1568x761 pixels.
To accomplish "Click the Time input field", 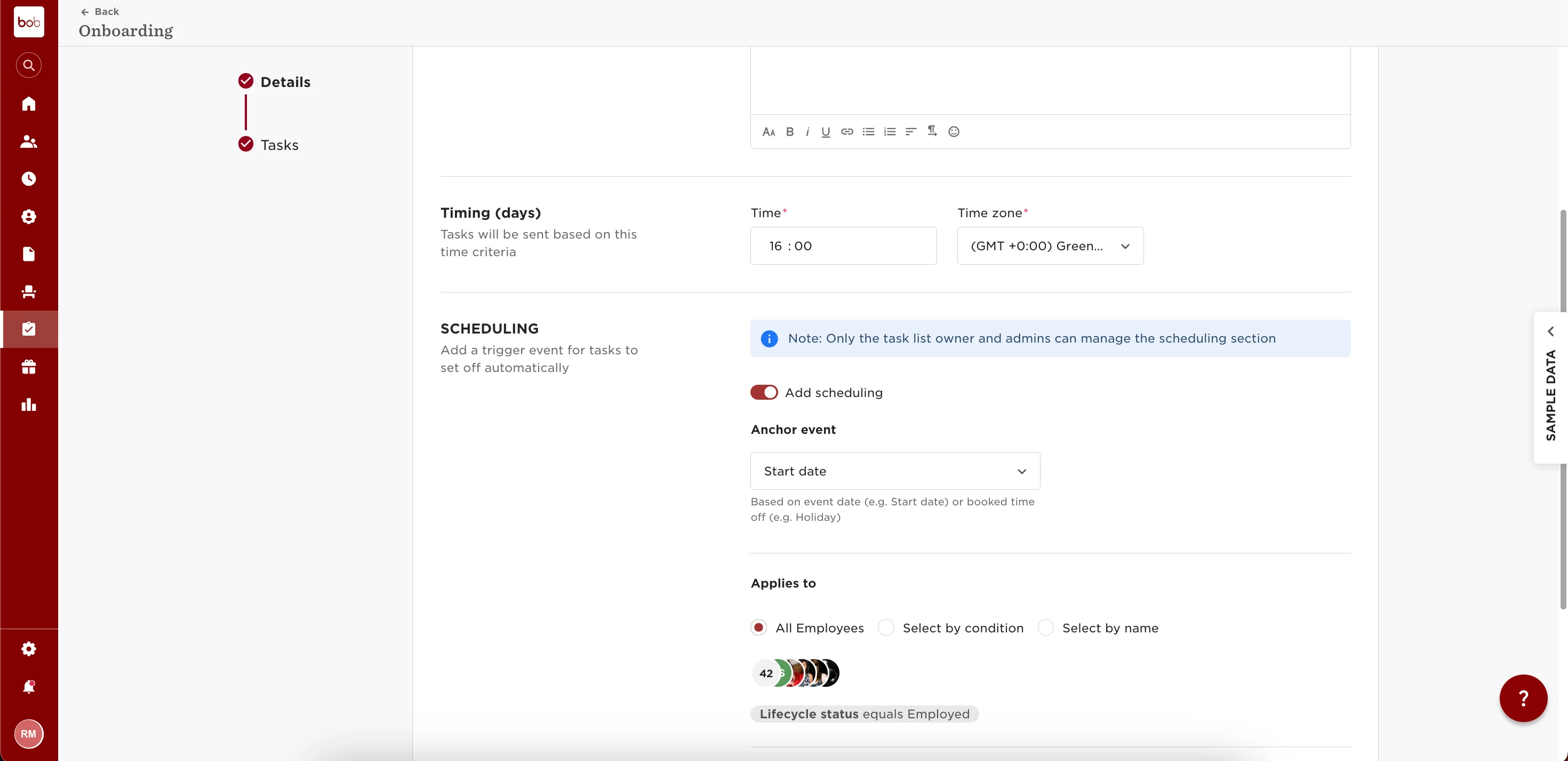I will pos(843,246).
